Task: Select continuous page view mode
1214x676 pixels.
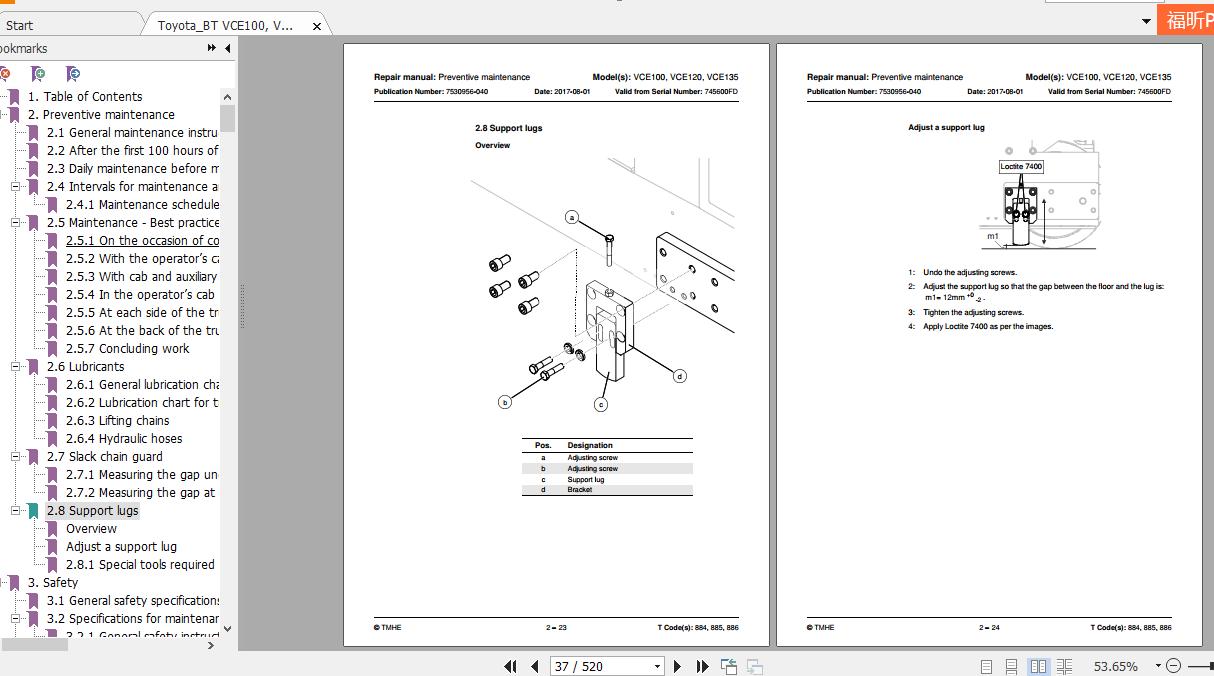Action: coord(1011,666)
